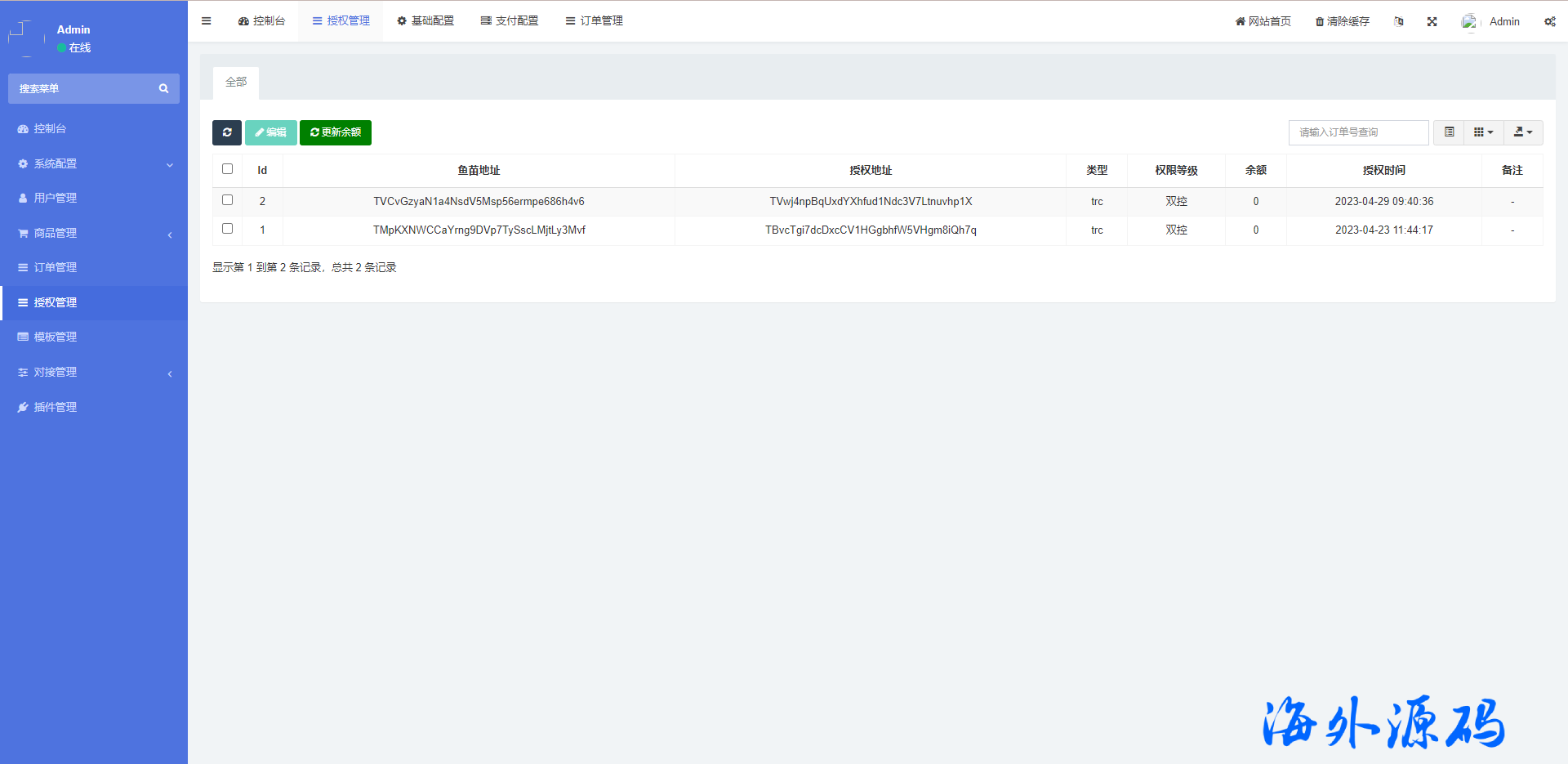This screenshot has width=1568, height=764.
Task: Toggle table card view icon
Action: 1449,132
